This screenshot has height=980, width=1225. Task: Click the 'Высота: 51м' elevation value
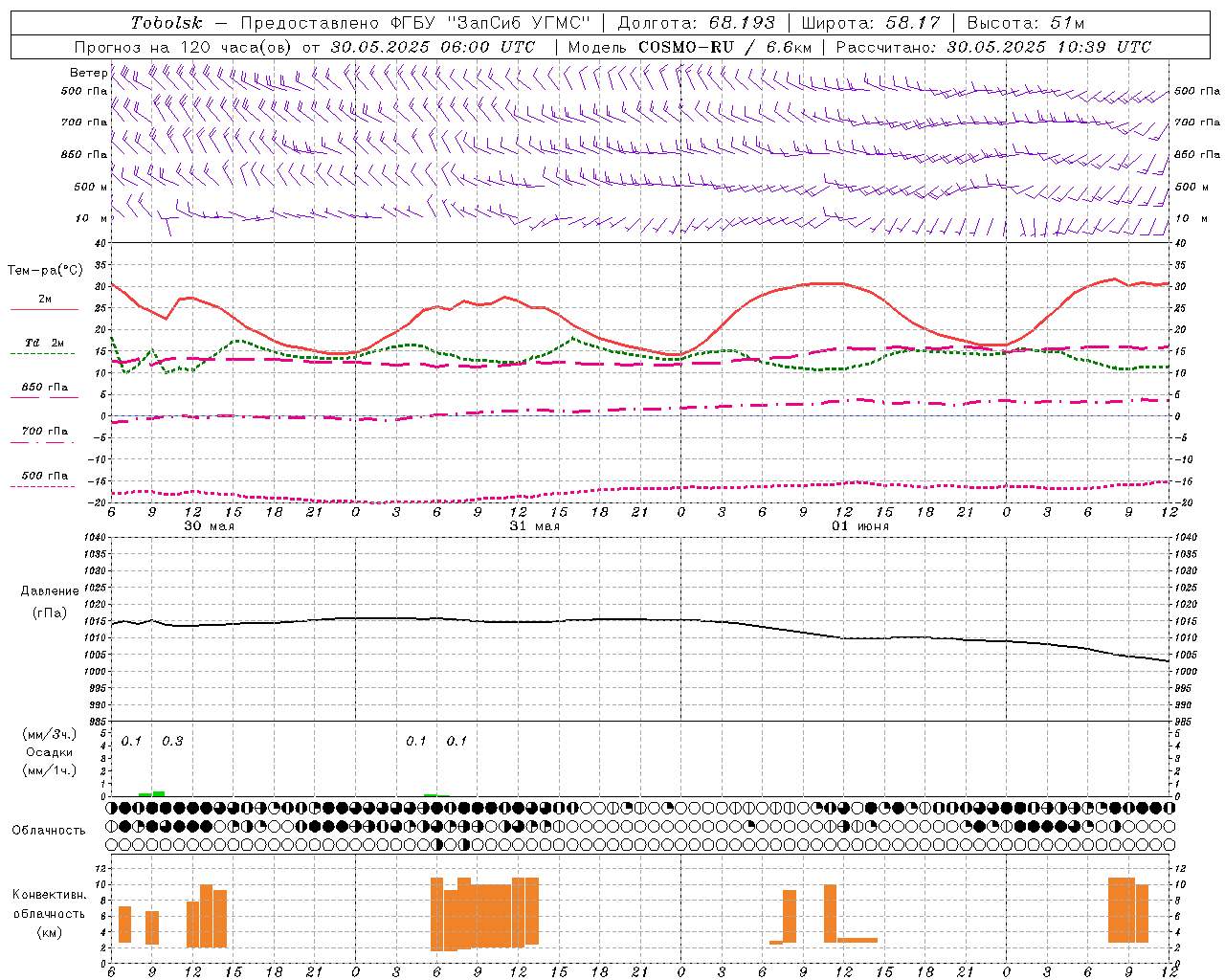(1026, 23)
